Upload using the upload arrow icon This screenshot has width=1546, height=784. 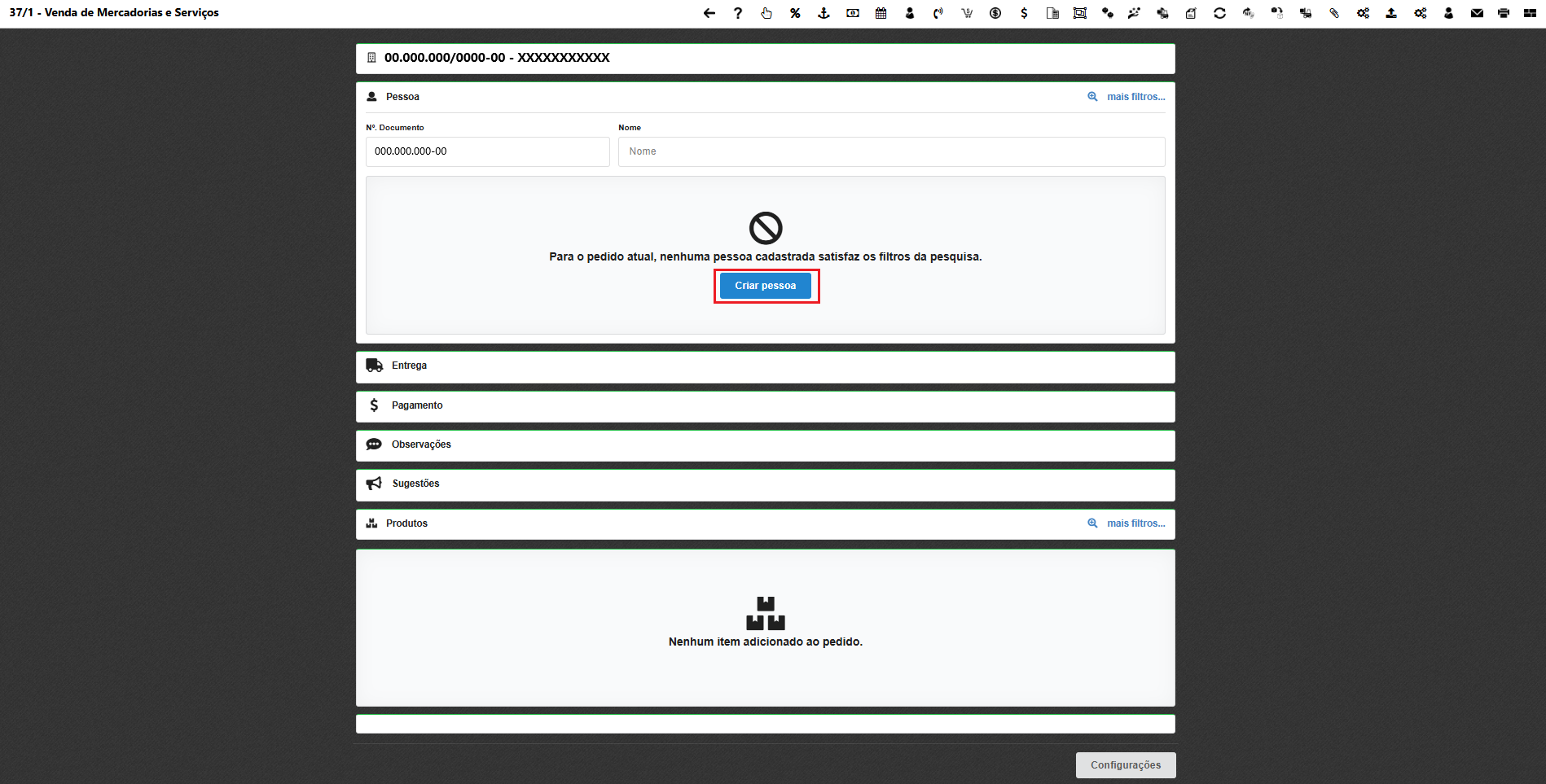pyautogui.click(x=1391, y=13)
